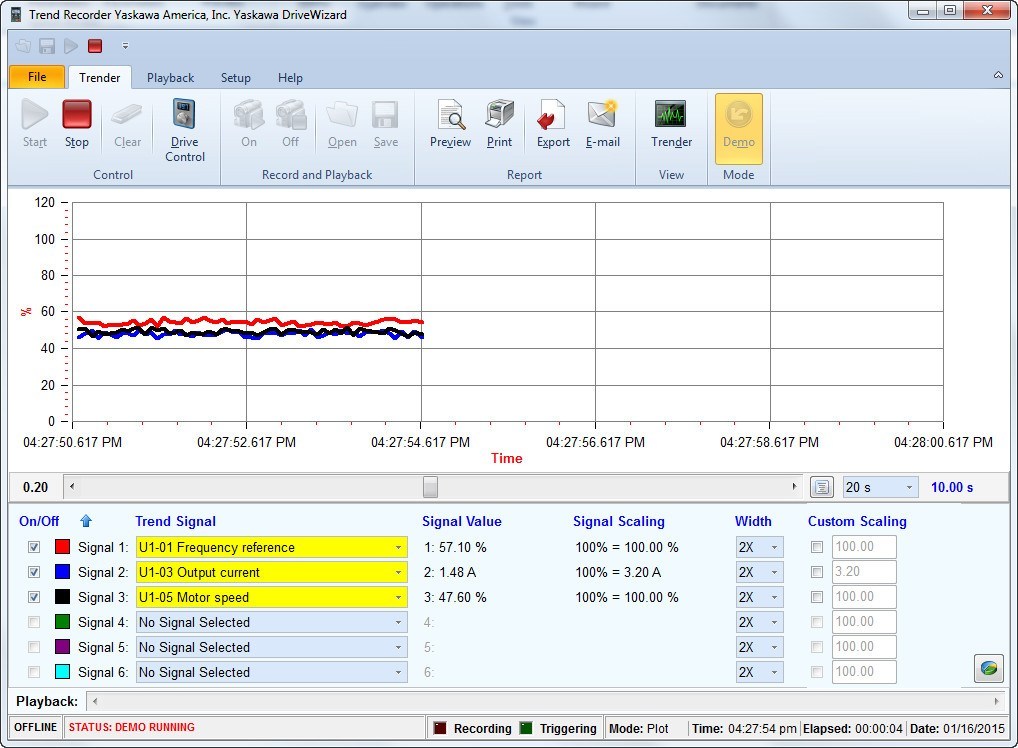Click the Start trending play icon
Screen dimensions: 1018x748
click(34, 123)
